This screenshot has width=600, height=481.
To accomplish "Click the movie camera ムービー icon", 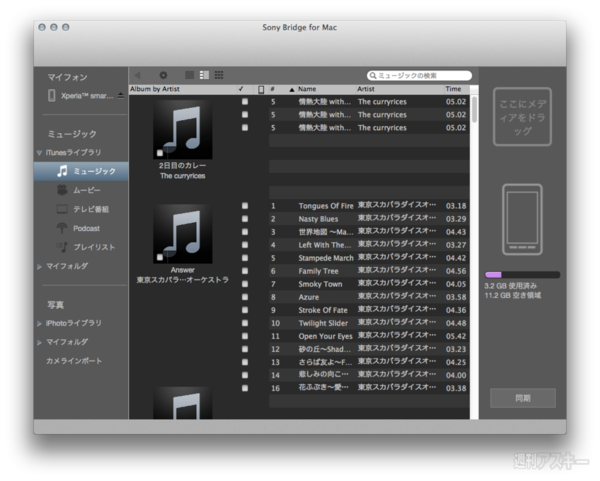I will (x=62, y=190).
